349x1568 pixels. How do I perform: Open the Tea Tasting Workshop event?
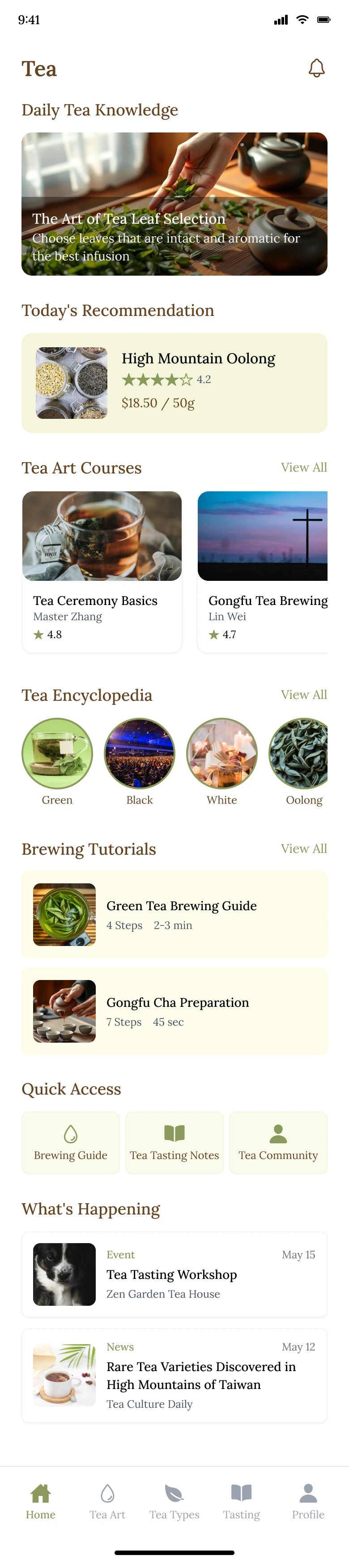[174, 1274]
